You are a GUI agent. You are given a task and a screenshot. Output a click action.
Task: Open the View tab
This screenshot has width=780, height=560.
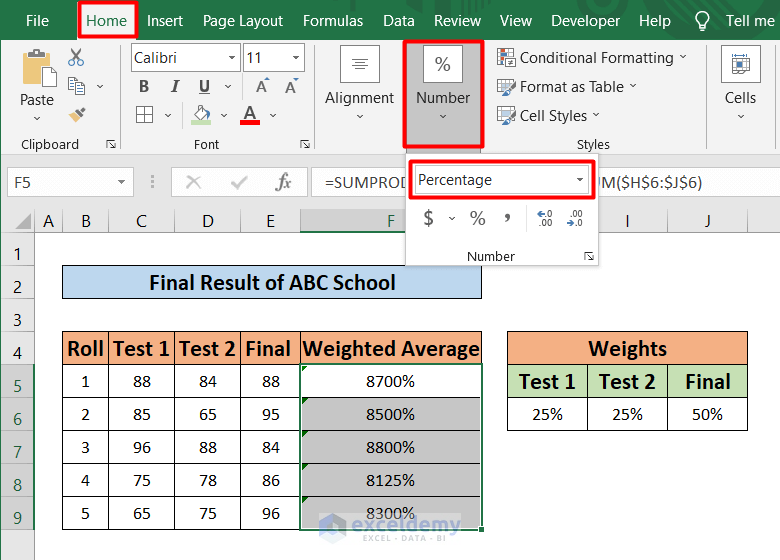click(516, 21)
